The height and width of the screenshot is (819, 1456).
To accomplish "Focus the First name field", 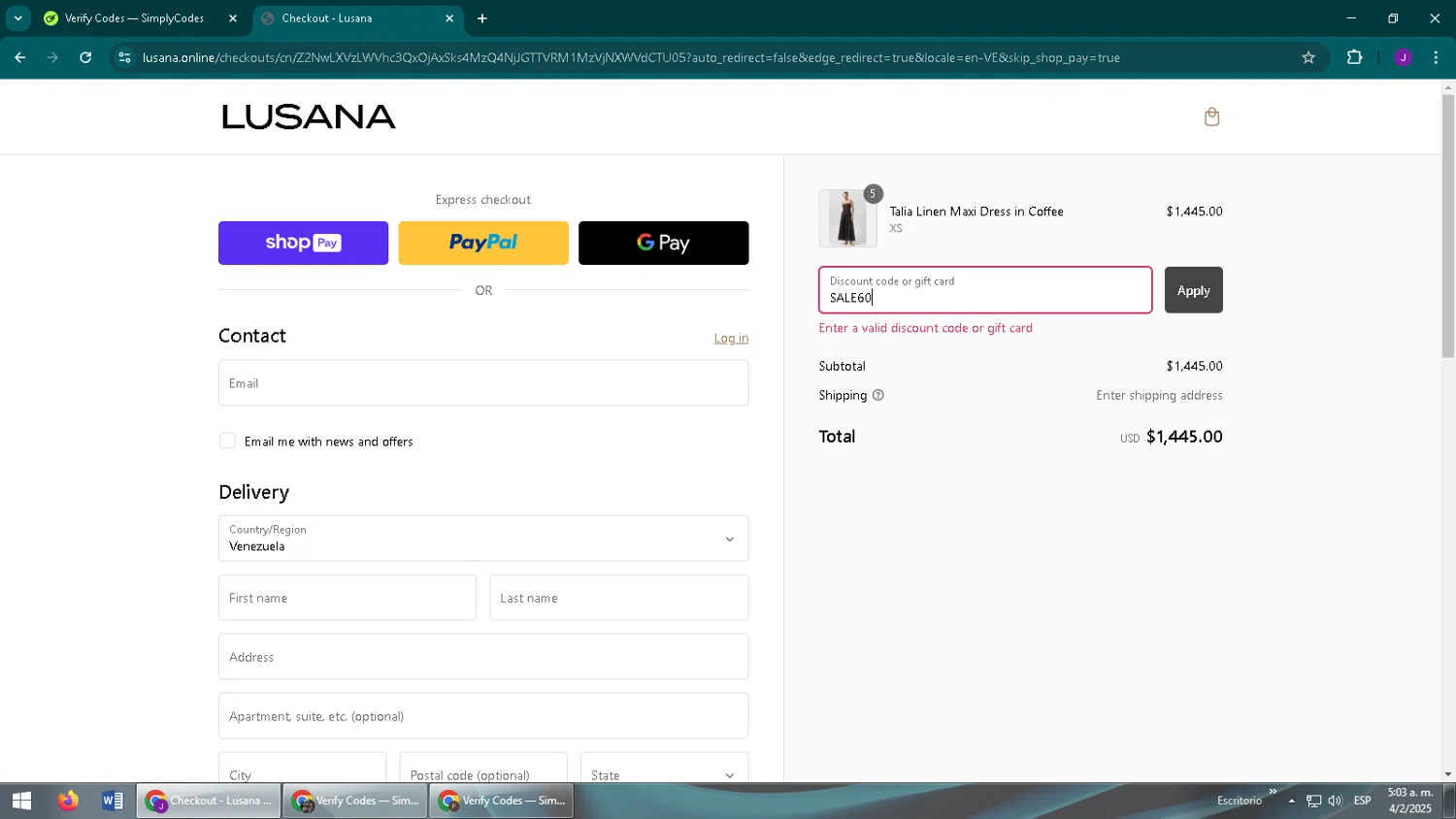I will pyautogui.click(x=347, y=598).
